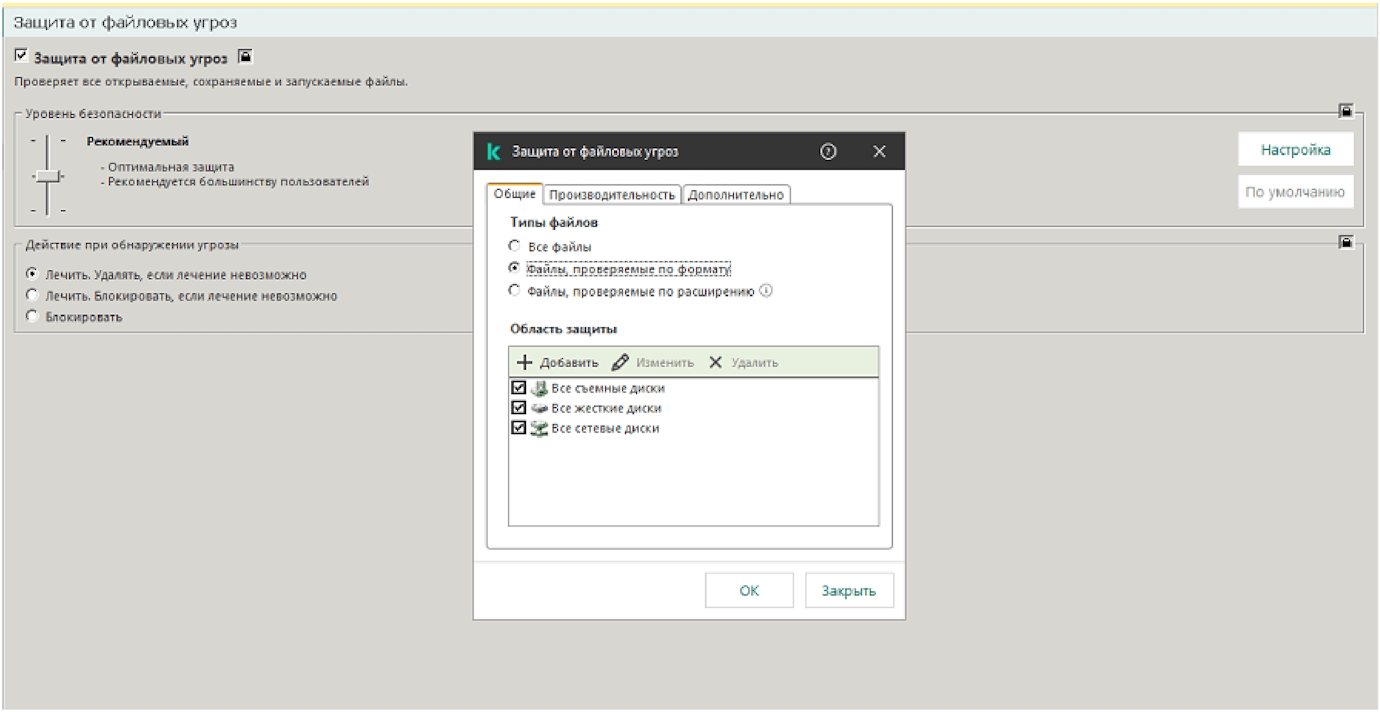The height and width of the screenshot is (712, 1380).
Task: Click the pencil Изменить toolbar item
Action: (651, 362)
